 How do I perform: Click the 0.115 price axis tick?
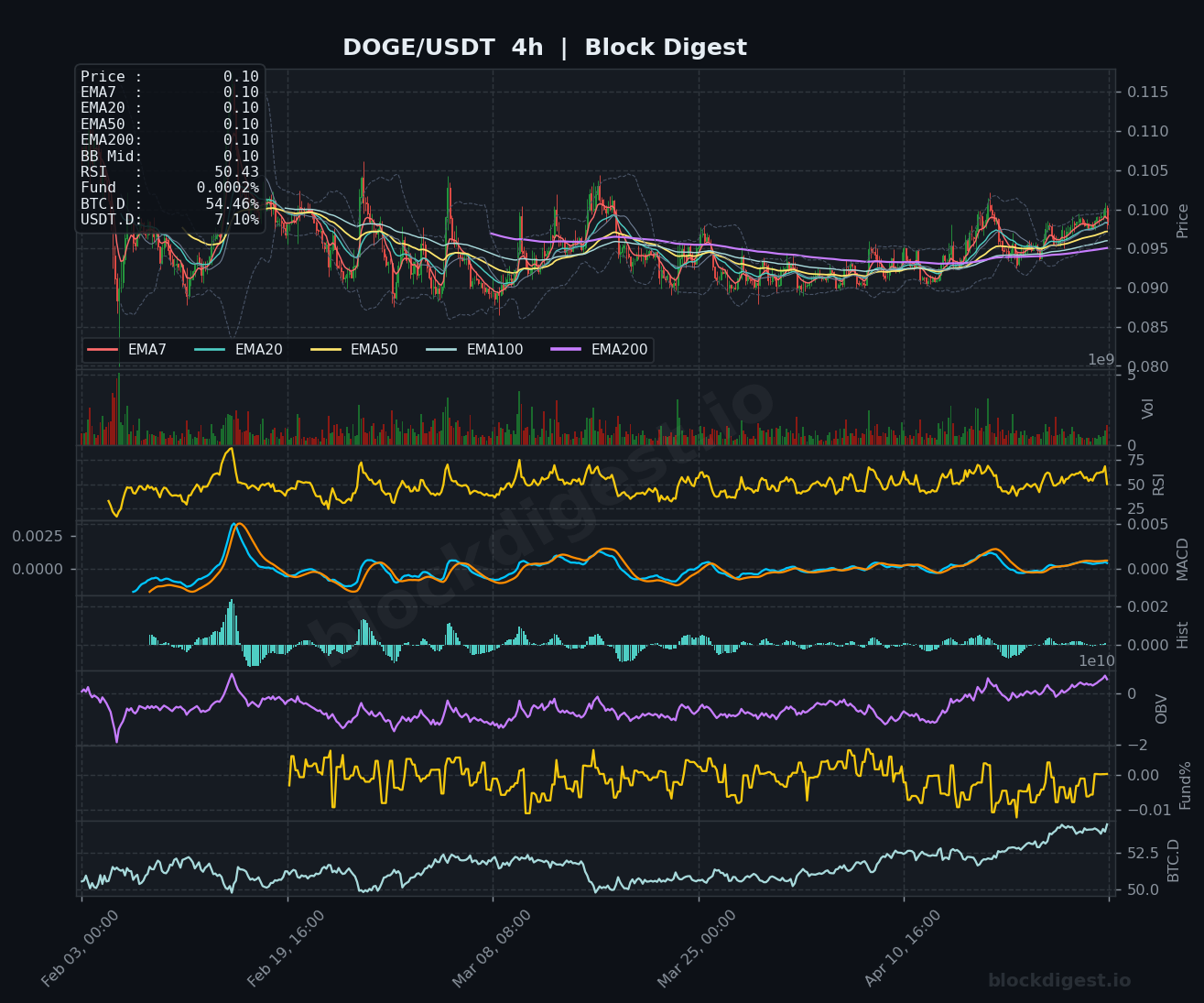(1147, 93)
